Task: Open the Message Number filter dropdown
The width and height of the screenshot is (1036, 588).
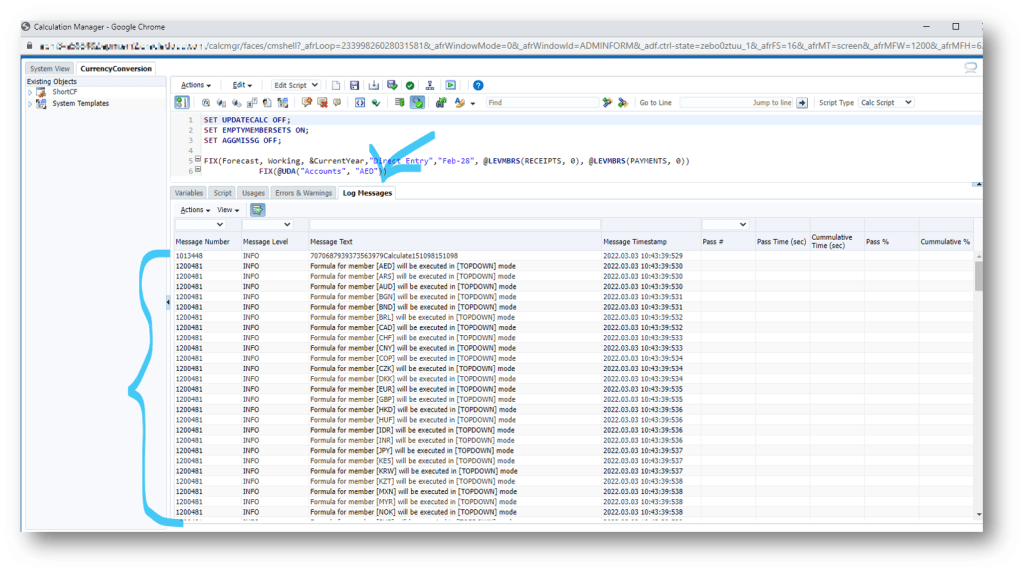Action: coord(200,225)
